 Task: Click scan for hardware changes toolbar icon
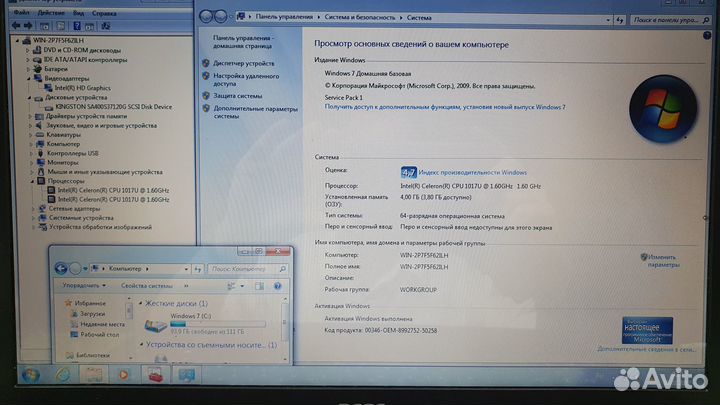coord(106,26)
